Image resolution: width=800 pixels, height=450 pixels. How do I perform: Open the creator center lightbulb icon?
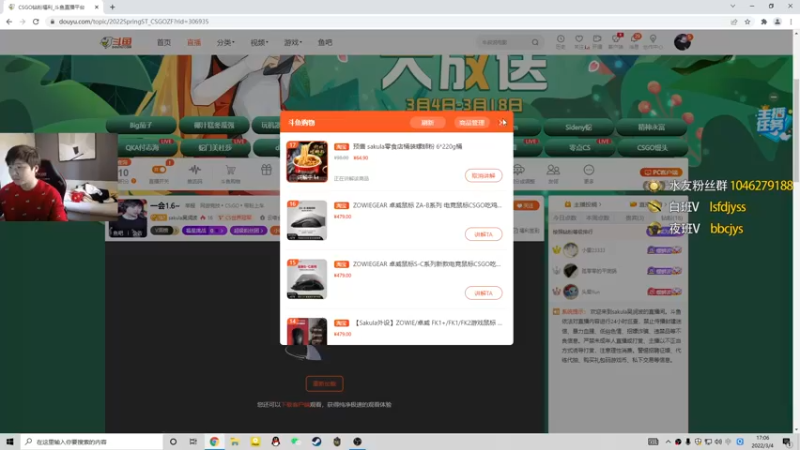click(653, 41)
